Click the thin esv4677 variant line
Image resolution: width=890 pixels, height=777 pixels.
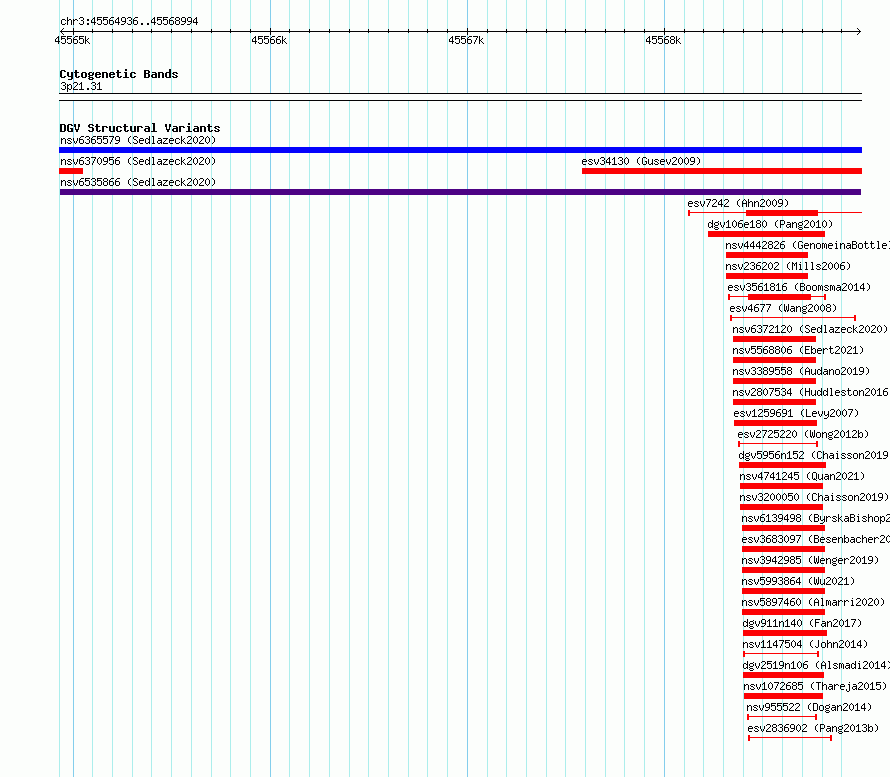tap(793, 318)
